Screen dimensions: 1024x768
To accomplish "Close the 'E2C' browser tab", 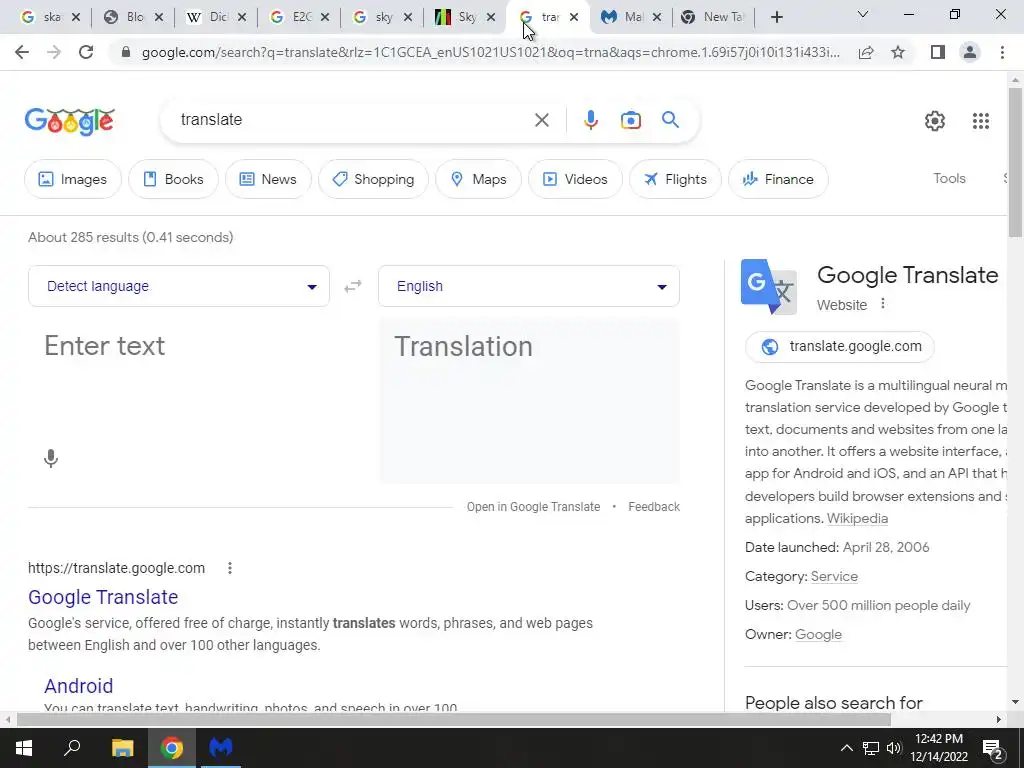I will (x=325, y=17).
